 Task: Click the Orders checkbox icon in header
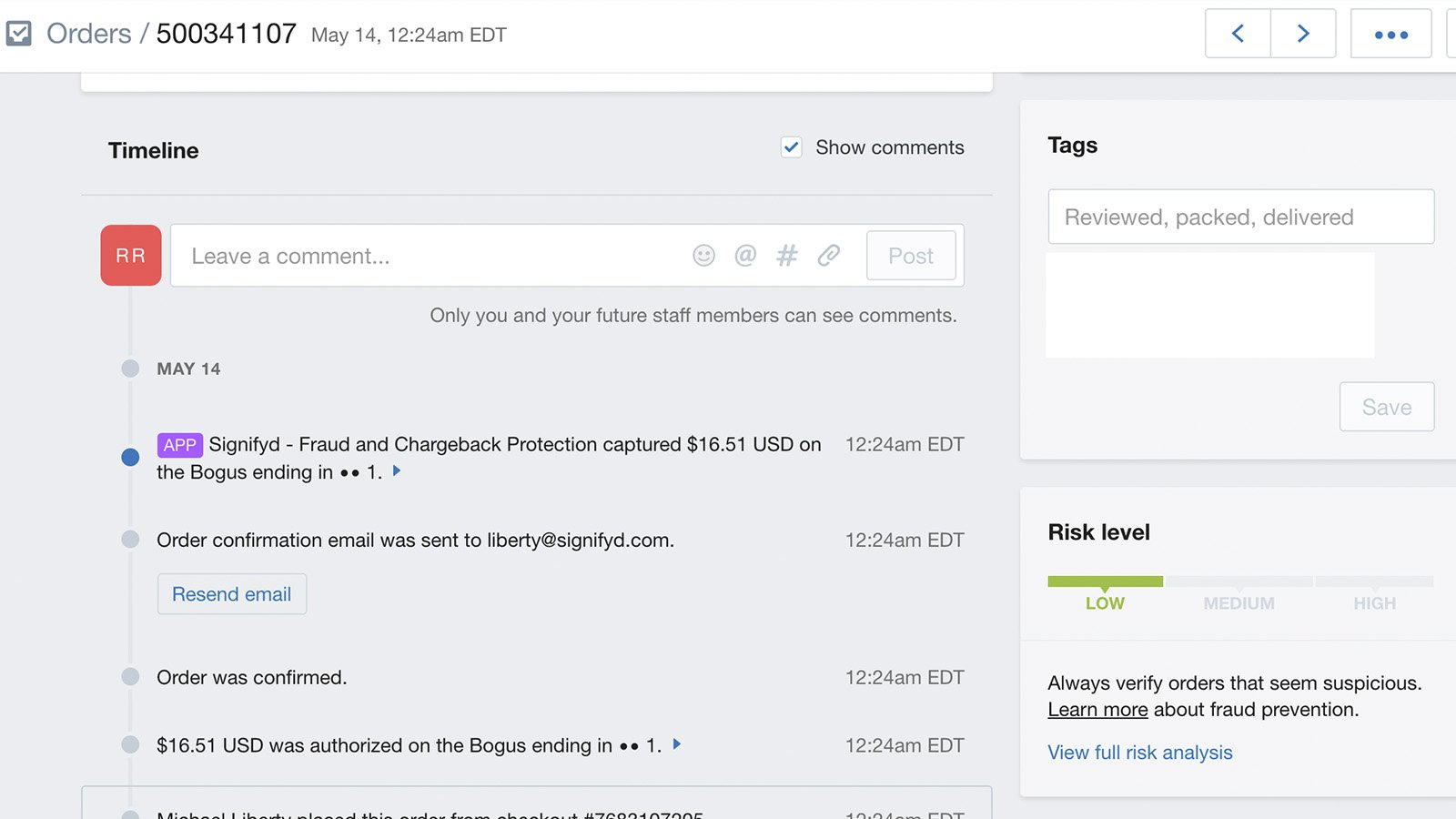tap(19, 34)
